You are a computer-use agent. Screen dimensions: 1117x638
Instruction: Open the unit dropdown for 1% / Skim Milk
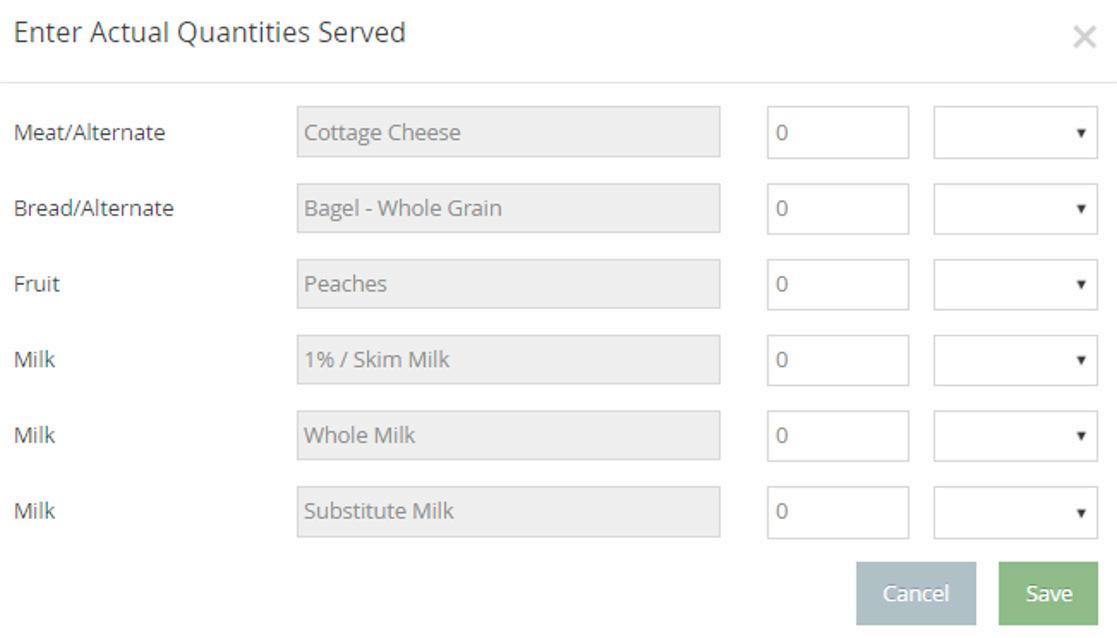(x=1015, y=360)
